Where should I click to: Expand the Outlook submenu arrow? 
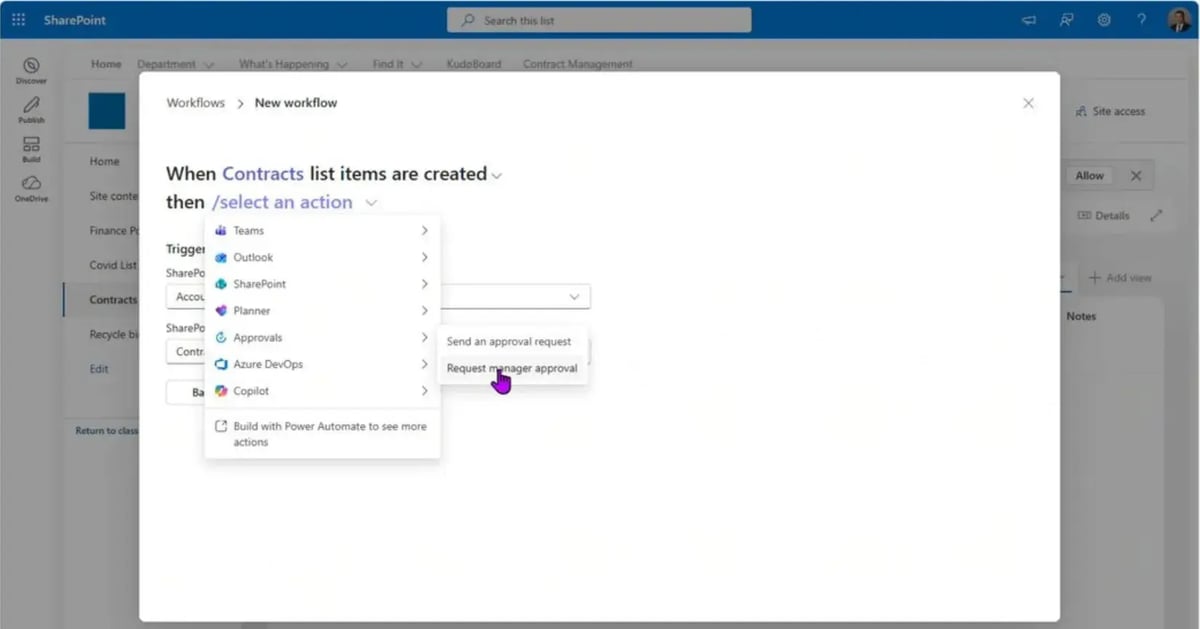[x=424, y=258]
